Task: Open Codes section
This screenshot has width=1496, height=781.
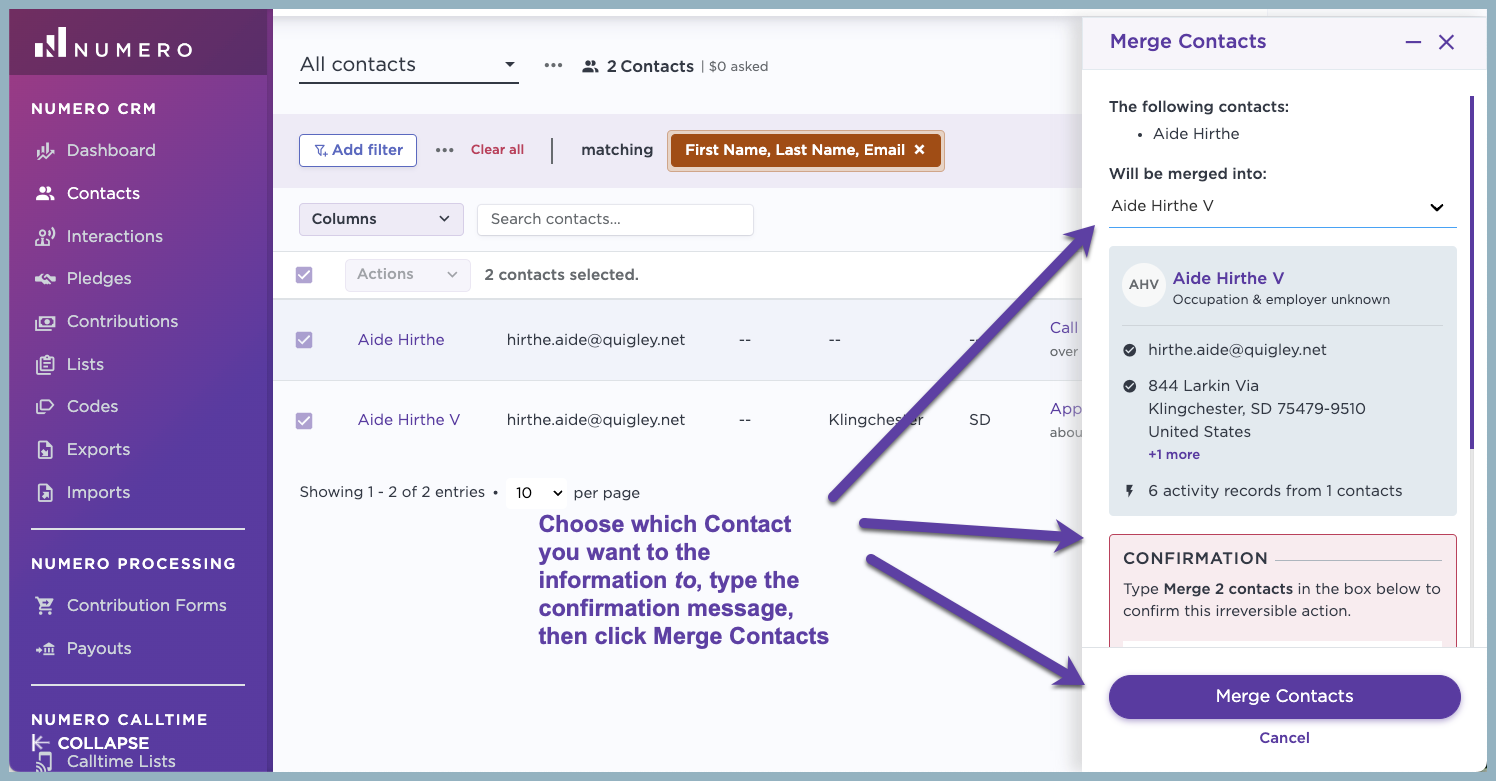Action: click(x=93, y=406)
